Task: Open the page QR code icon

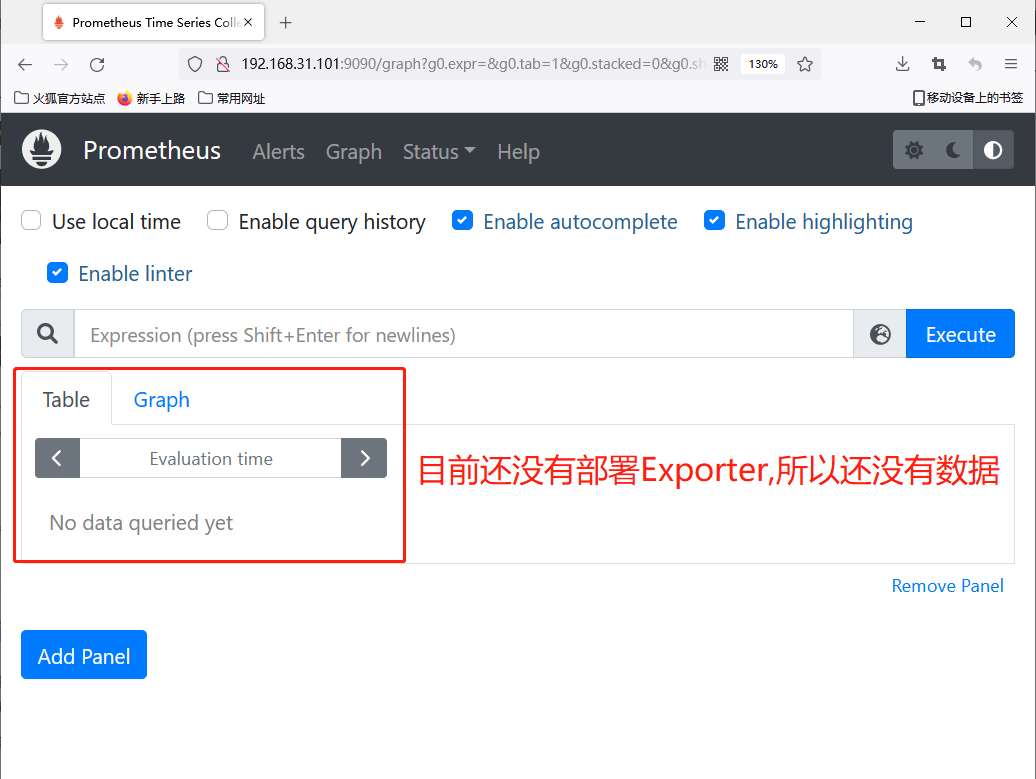Action: (721, 64)
